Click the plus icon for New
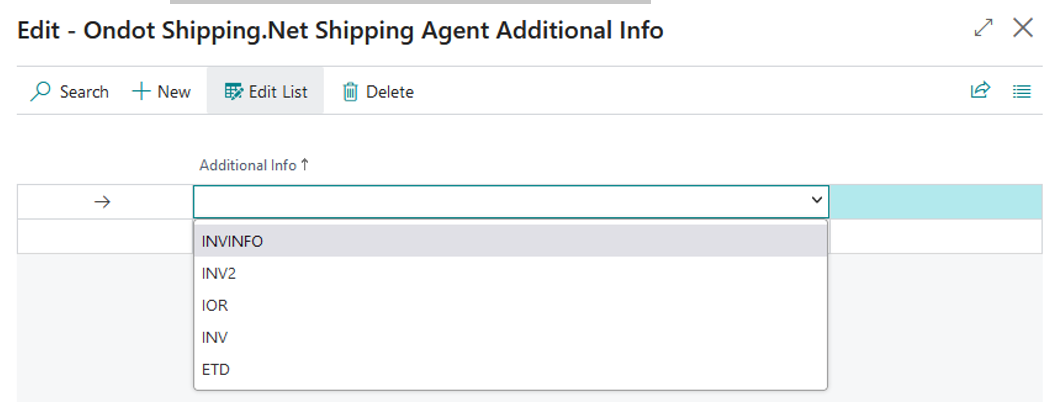The width and height of the screenshot is (1047, 407). pos(141,91)
